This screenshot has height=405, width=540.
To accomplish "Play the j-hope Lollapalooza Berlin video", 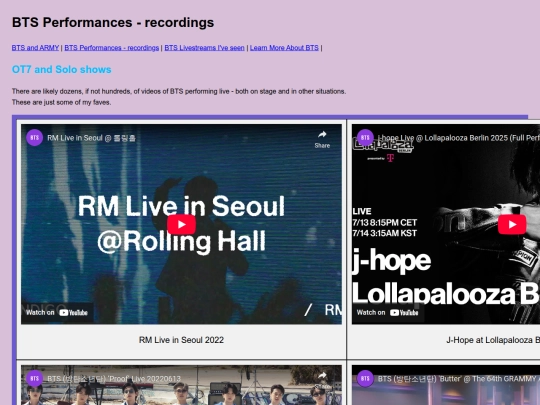I will pos(512,225).
